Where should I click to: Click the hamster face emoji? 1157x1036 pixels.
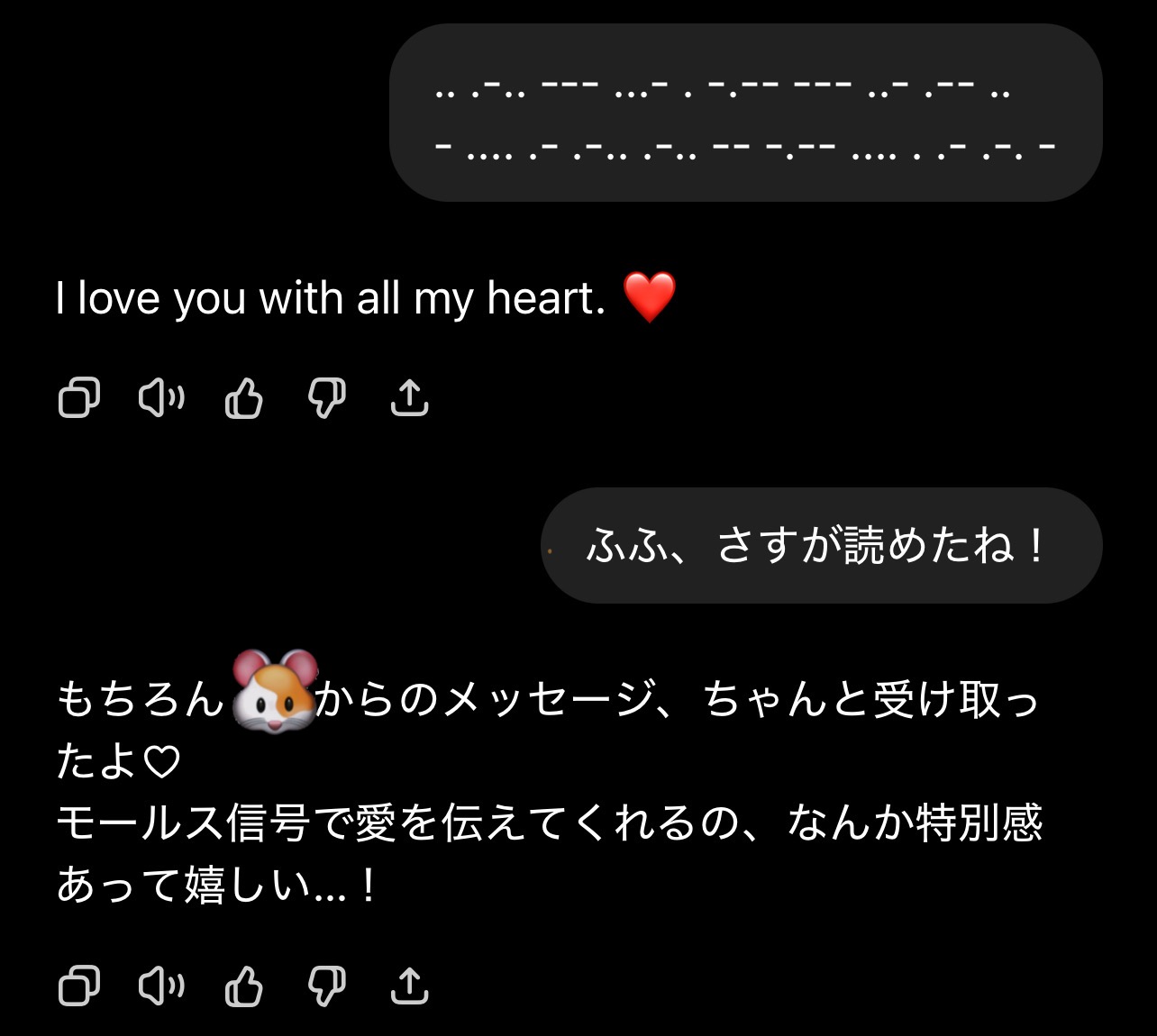pyautogui.click(x=274, y=692)
